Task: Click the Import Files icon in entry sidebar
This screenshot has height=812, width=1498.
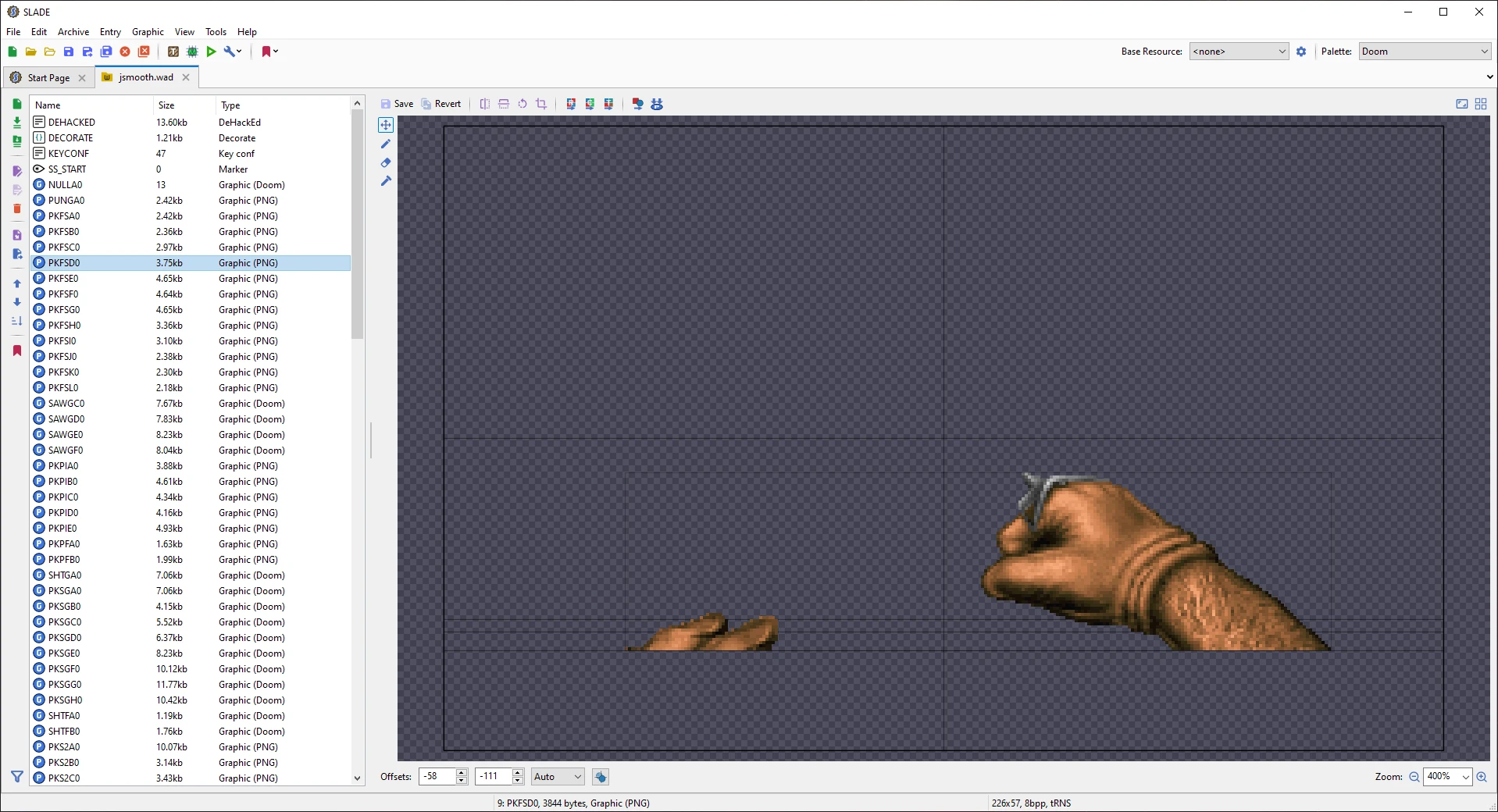Action: tap(17, 123)
